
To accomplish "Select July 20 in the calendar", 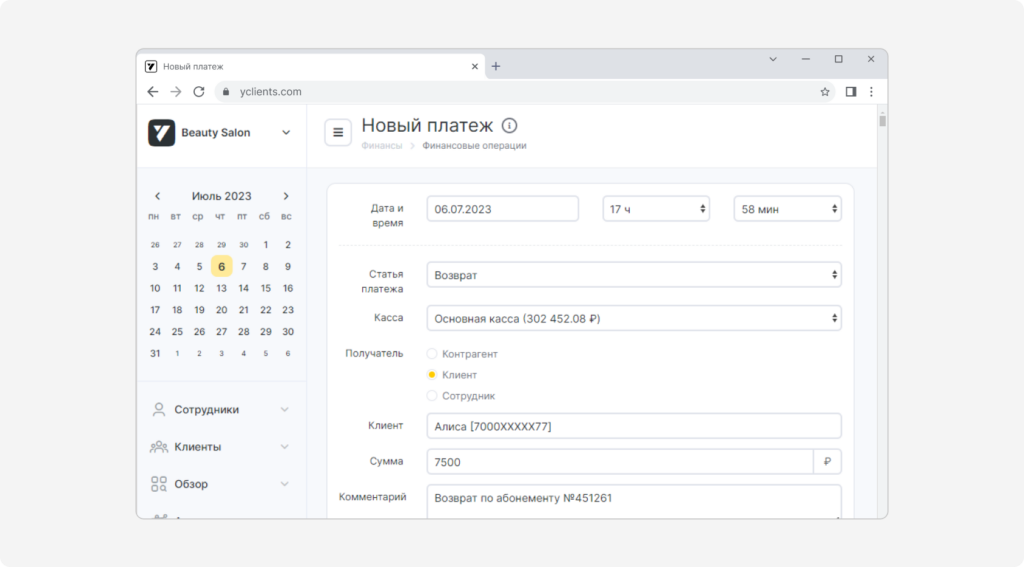I will [x=221, y=310].
